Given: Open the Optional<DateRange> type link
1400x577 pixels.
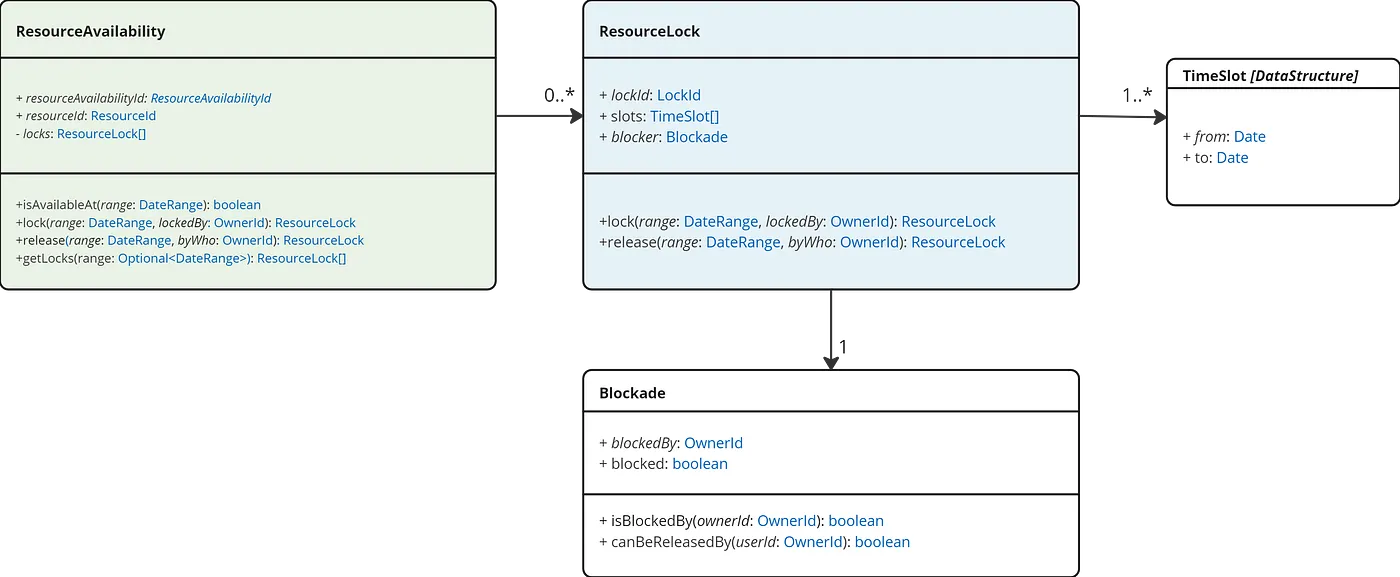Looking at the screenshot, I should coord(183,258).
